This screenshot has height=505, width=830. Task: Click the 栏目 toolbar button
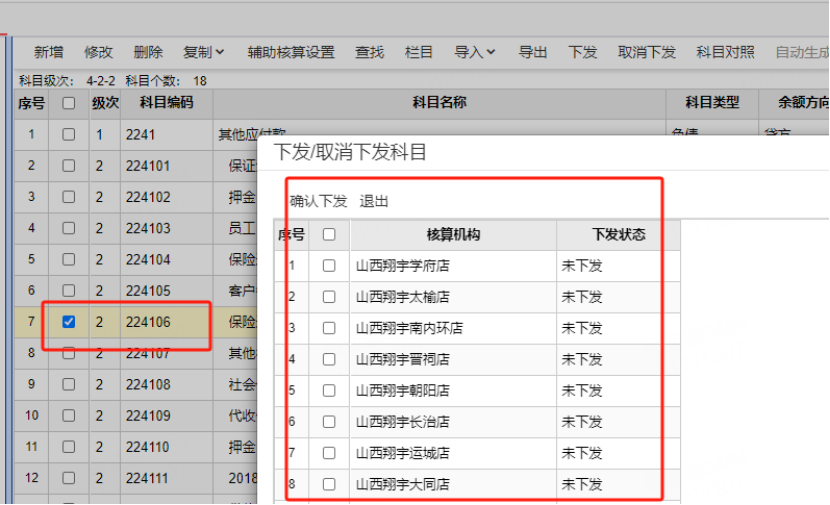(418, 52)
